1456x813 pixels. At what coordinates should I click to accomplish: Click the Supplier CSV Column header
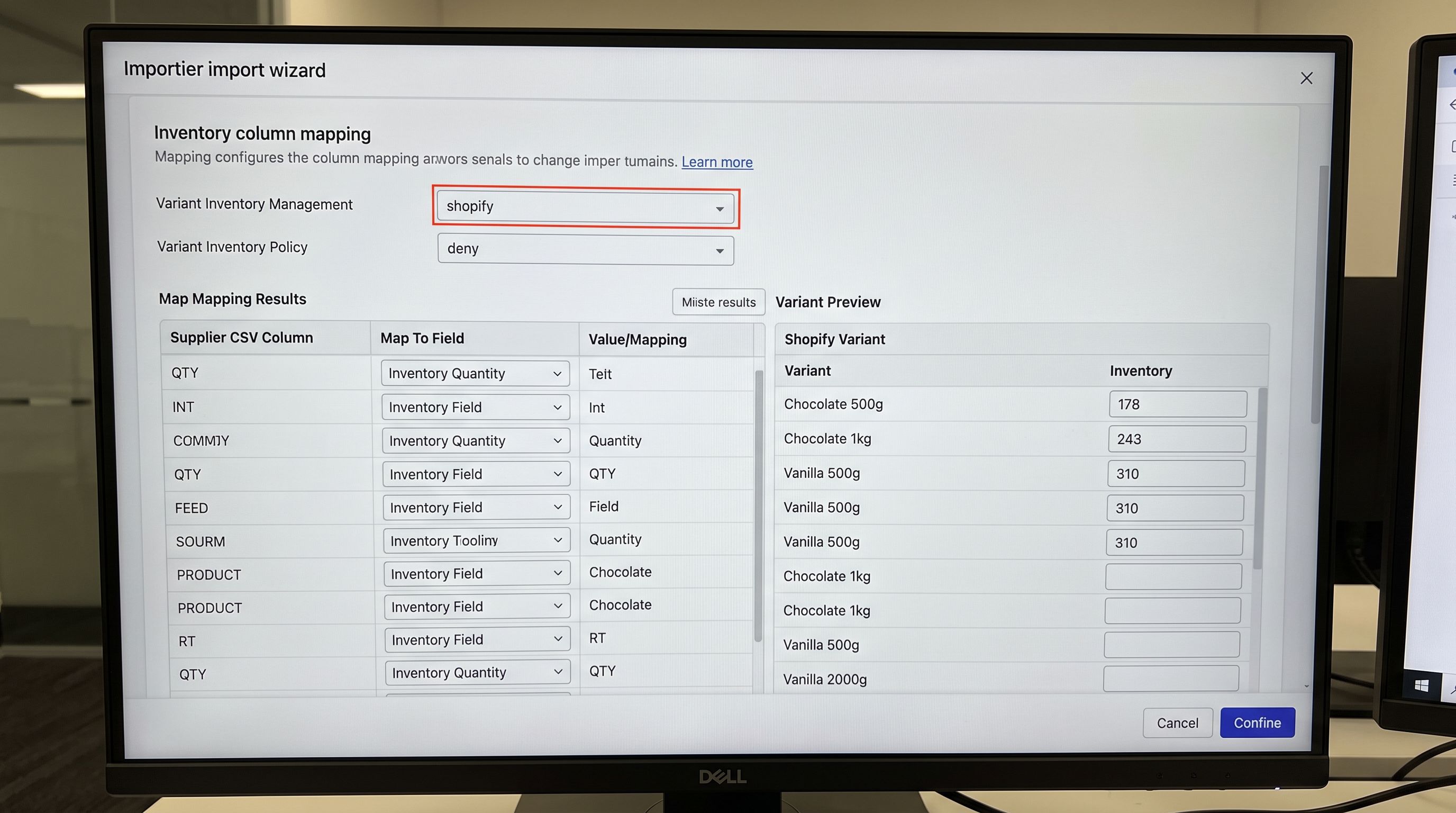click(241, 338)
